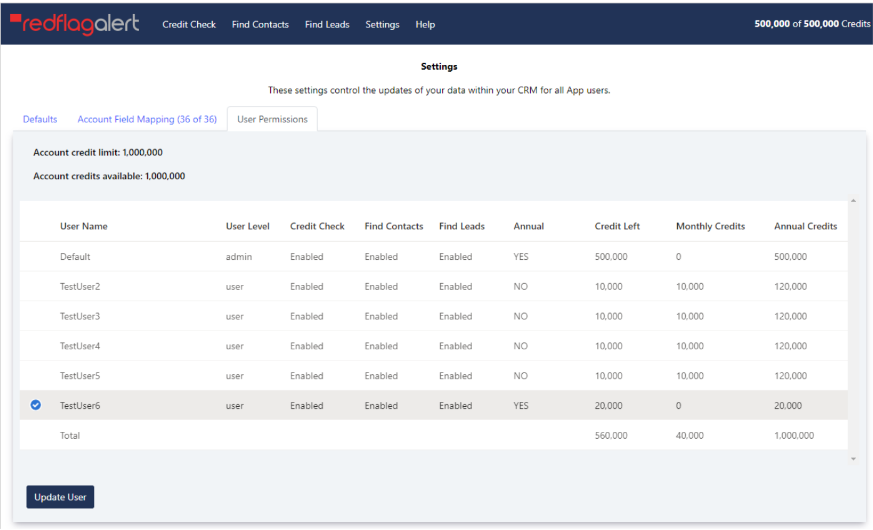Click the Monthly Credits column header

coord(710,226)
